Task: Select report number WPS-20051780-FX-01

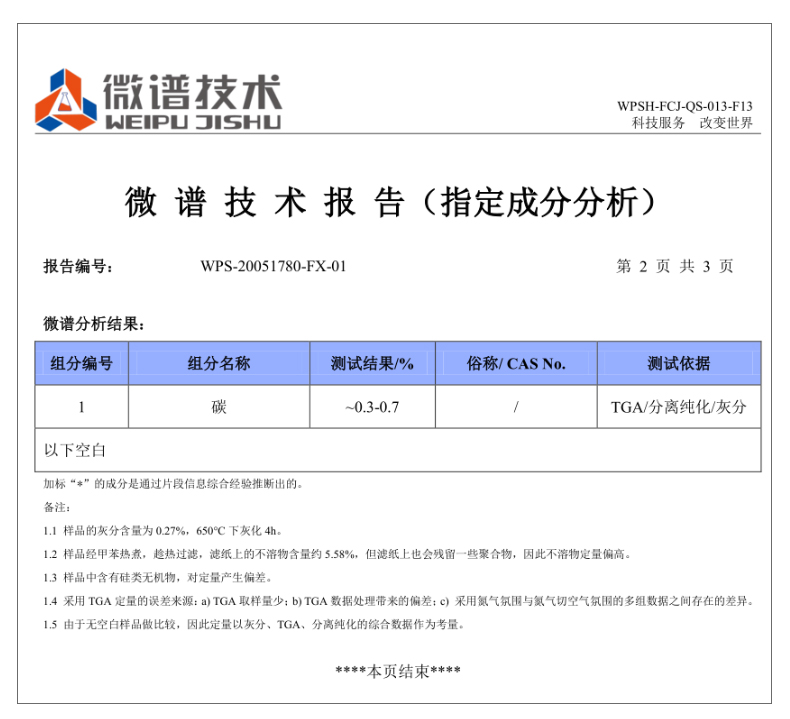Action: tap(274, 266)
